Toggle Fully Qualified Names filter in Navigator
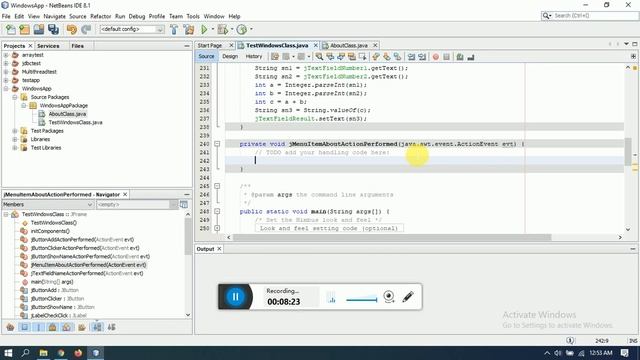This screenshot has height=360, width=640. tap(82, 327)
